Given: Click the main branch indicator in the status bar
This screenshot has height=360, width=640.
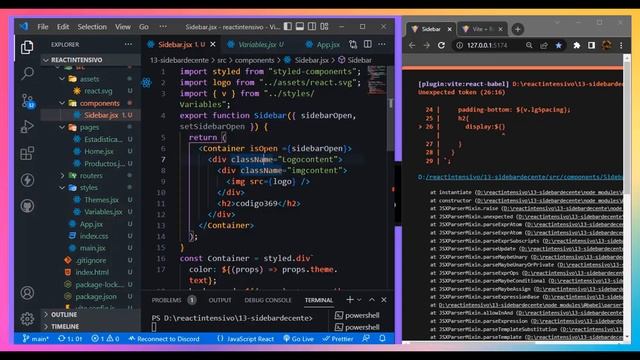Looking at the screenshot, I should (36, 338).
